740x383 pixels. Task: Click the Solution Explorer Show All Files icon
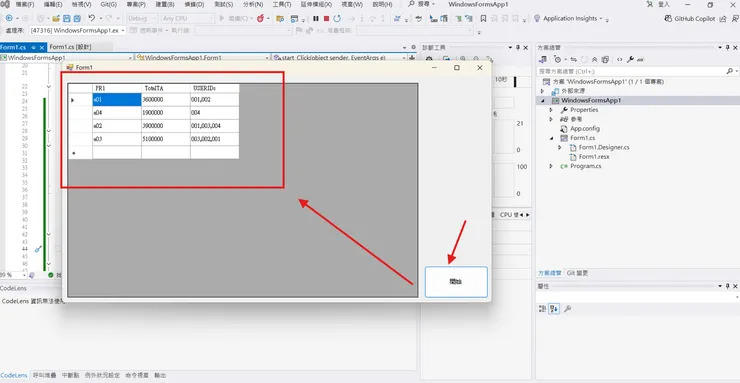pyautogui.click(x=605, y=59)
